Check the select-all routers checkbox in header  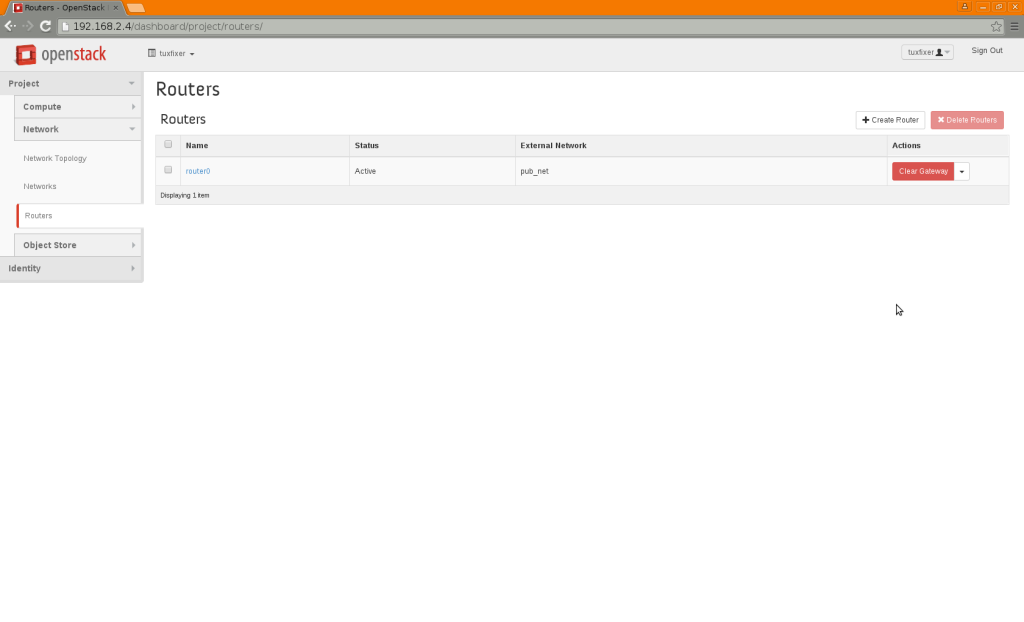[x=168, y=145]
